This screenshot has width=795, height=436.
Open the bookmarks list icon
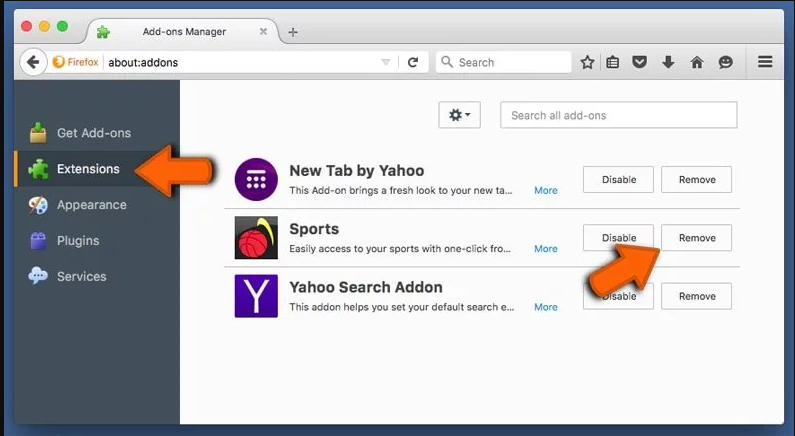612,62
